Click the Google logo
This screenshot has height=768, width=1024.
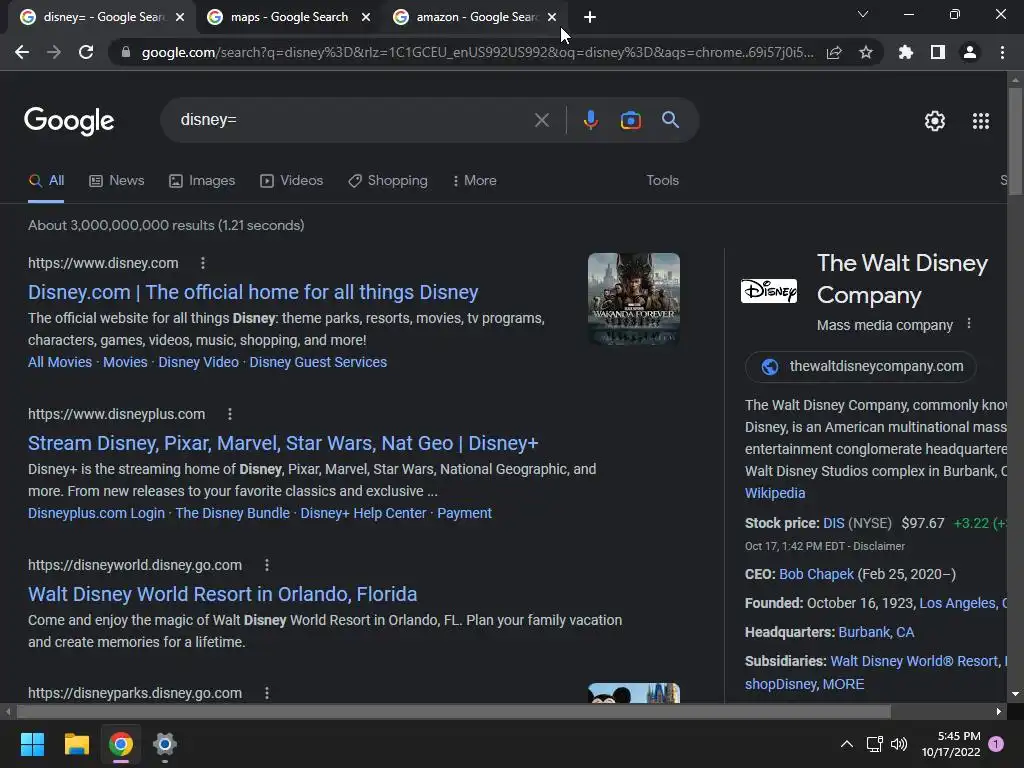69,121
